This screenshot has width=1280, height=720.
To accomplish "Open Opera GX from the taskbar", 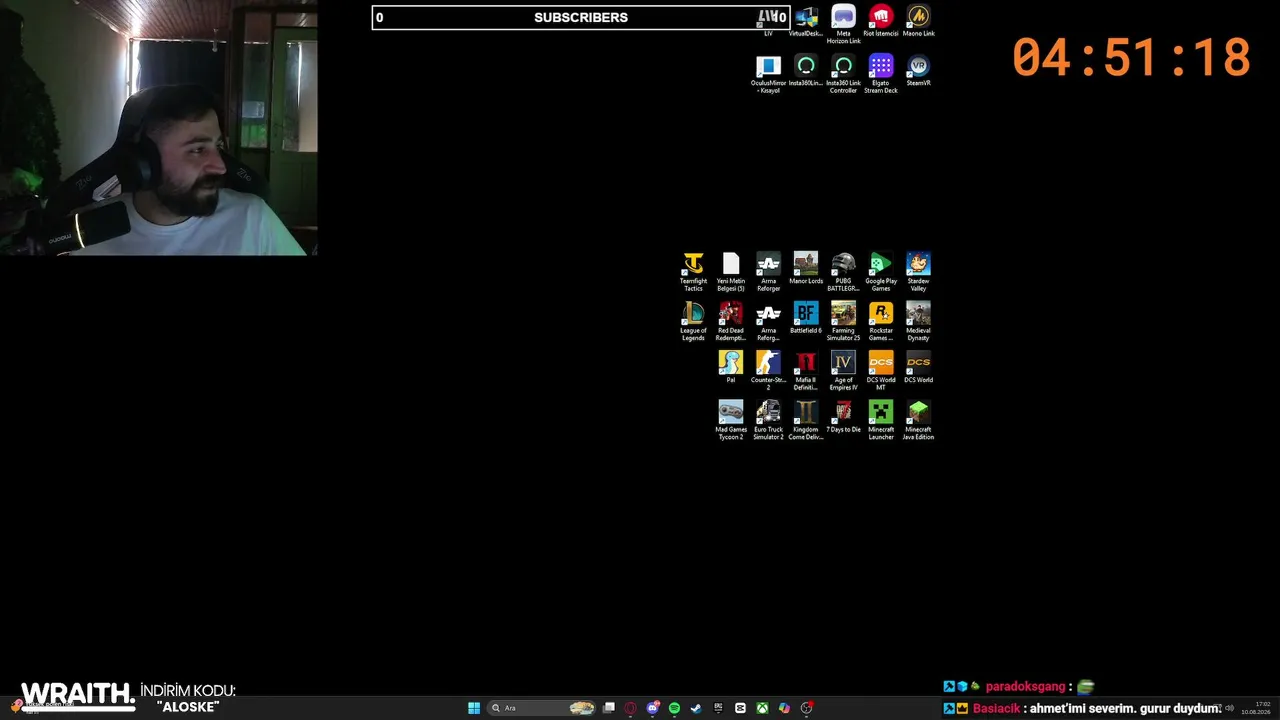I will click(x=630, y=708).
